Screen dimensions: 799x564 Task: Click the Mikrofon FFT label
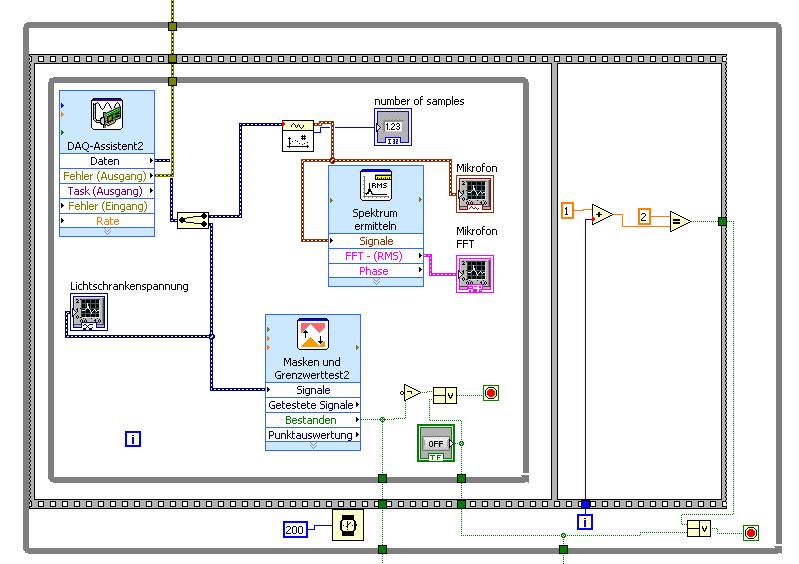click(476, 237)
